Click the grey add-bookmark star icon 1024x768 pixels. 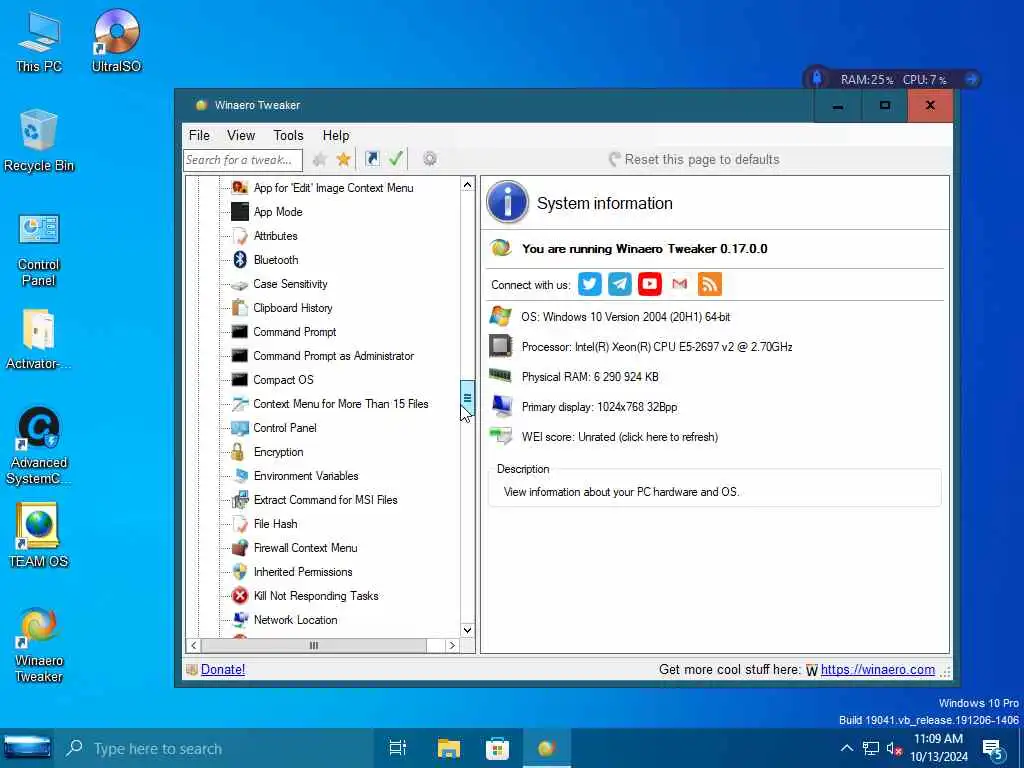pos(319,159)
